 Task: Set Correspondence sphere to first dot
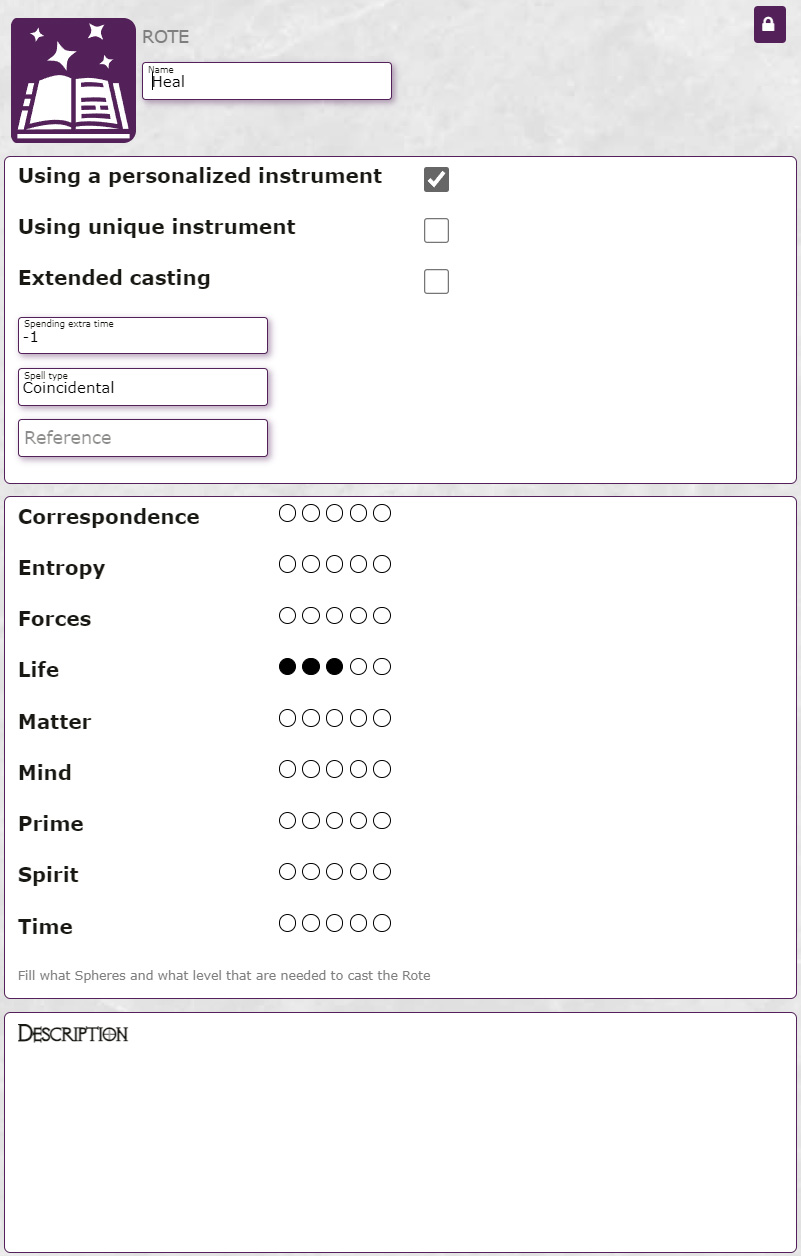[287, 513]
